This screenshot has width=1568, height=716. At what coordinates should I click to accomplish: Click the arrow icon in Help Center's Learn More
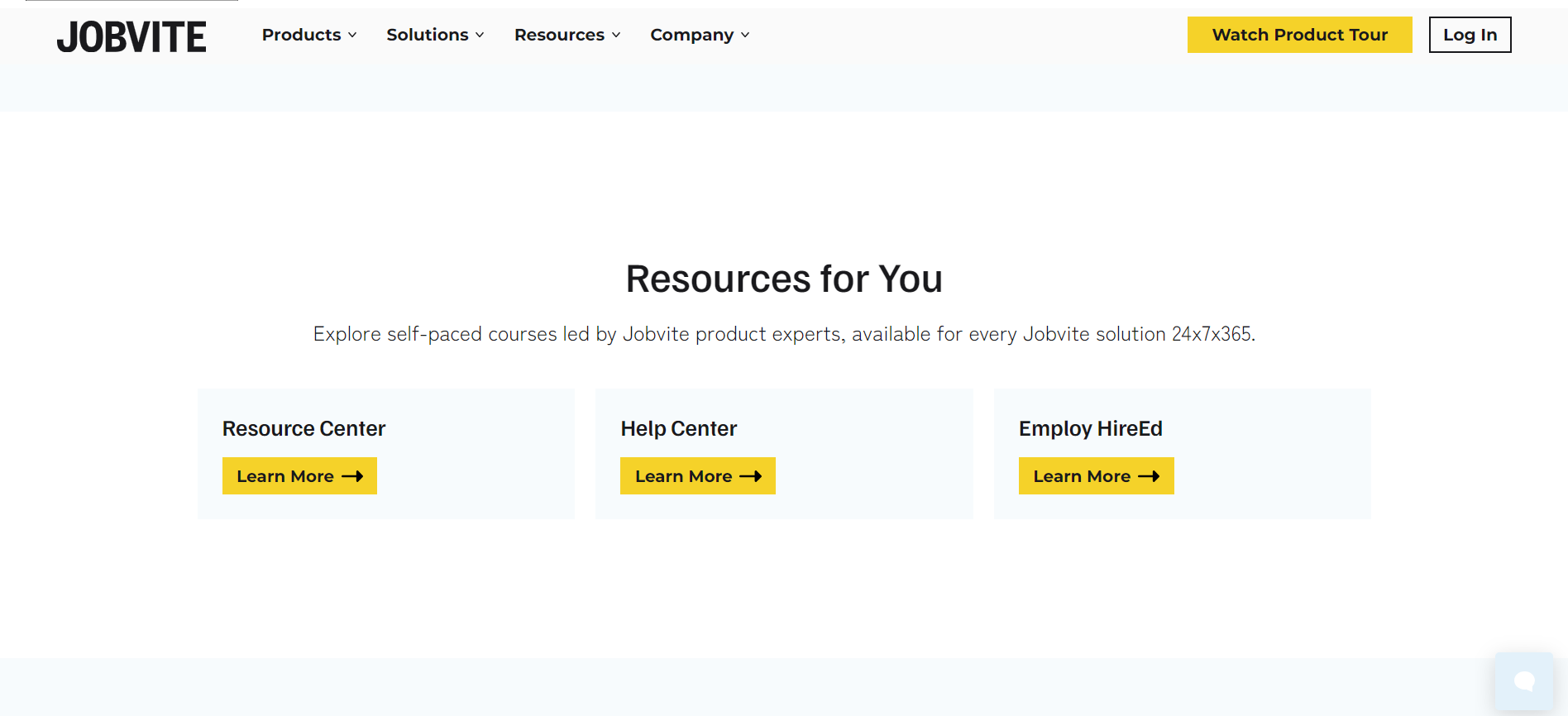tap(750, 476)
